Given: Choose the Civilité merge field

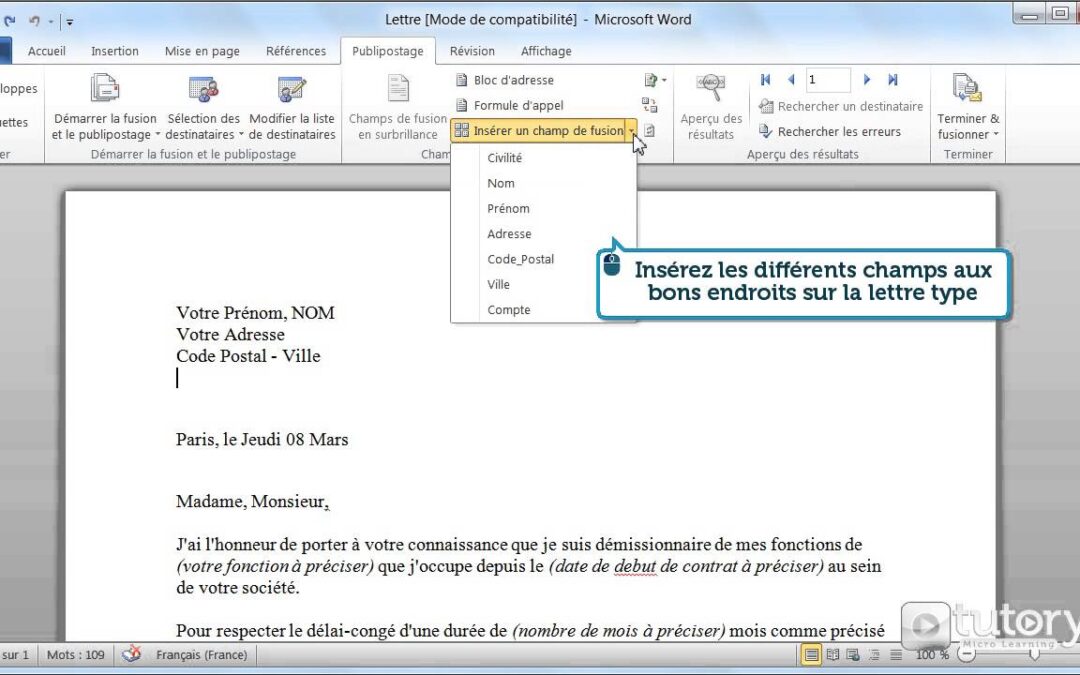Looking at the screenshot, I should pos(505,158).
